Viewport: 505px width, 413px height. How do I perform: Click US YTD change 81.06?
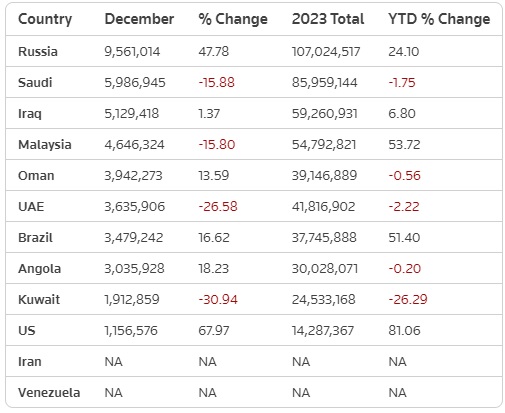(x=404, y=331)
